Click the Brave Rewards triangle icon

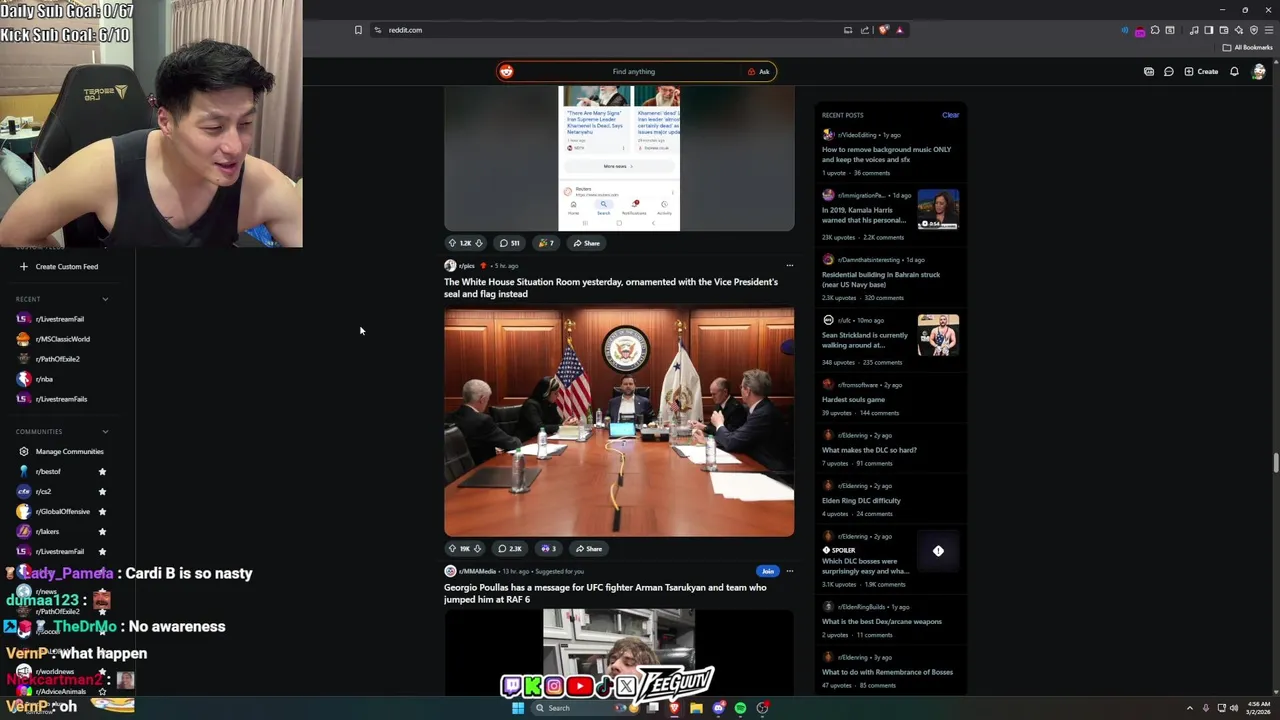900,30
